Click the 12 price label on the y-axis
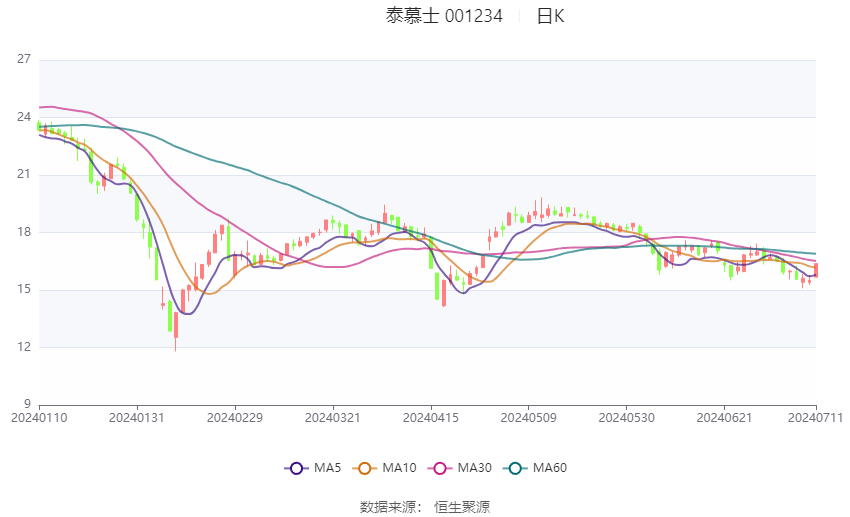The image size is (850, 517). click(24, 347)
